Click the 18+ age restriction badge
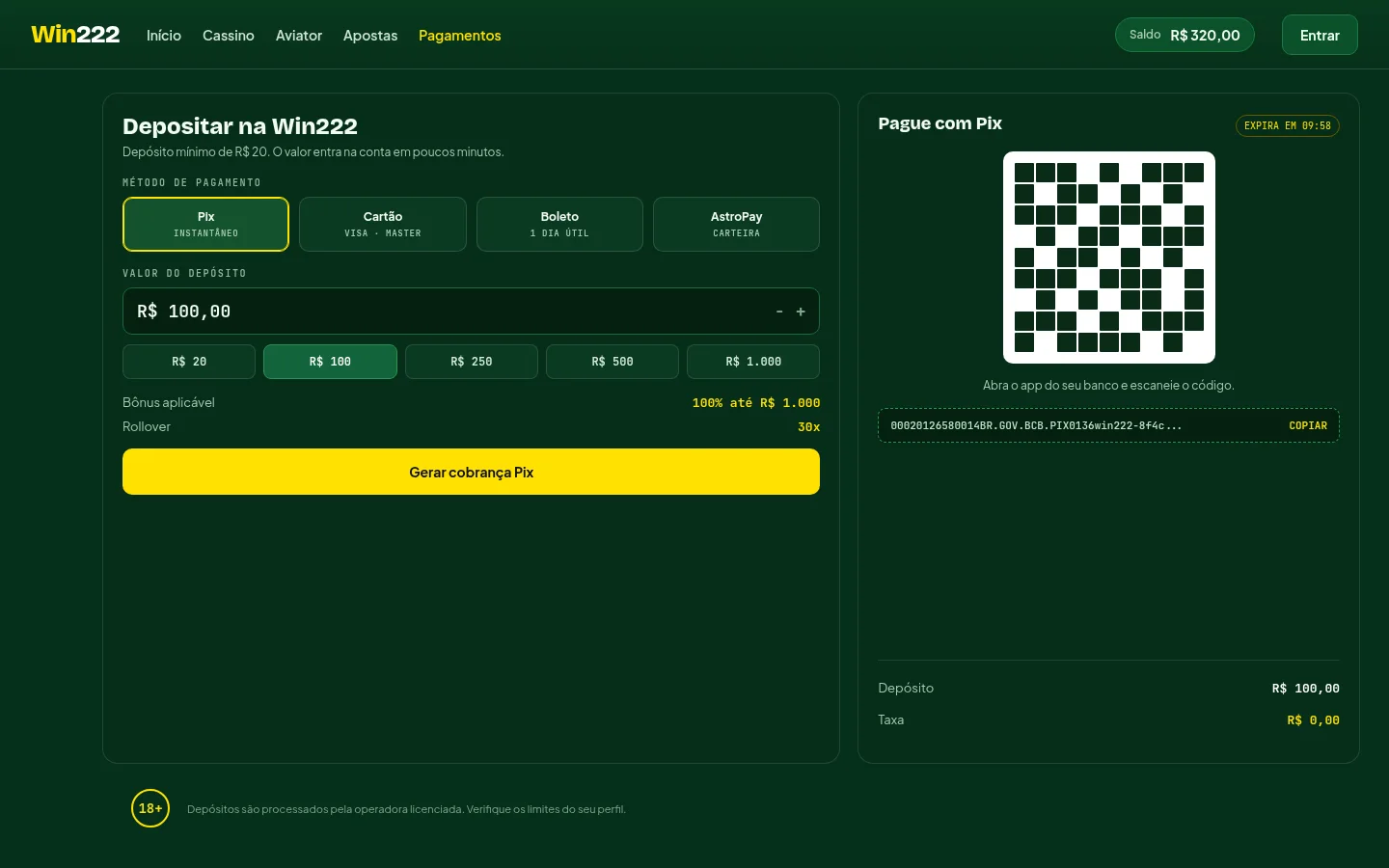The height and width of the screenshot is (868, 1389). click(150, 808)
